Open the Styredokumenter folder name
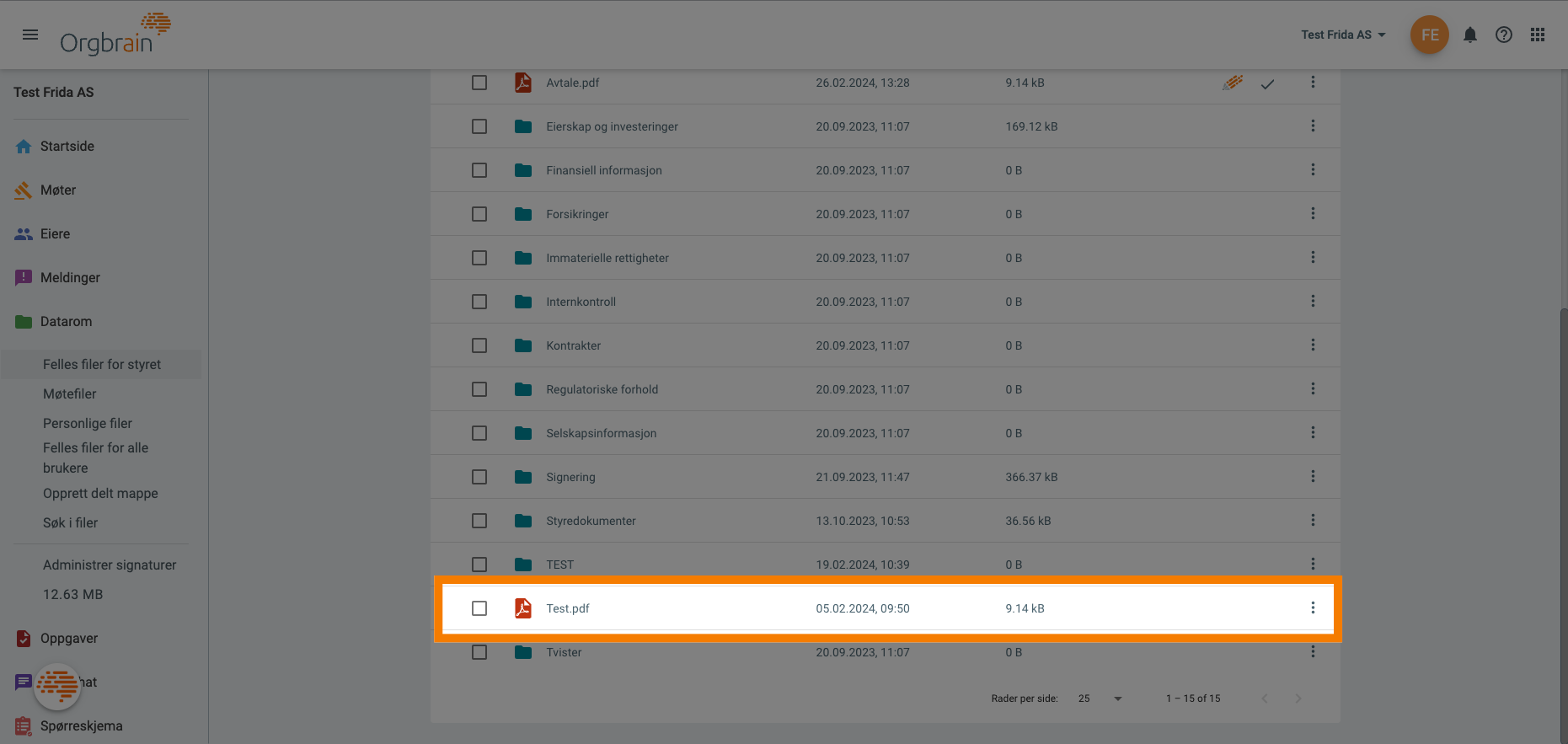The width and height of the screenshot is (1568, 744). pyautogui.click(x=591, y=521)
